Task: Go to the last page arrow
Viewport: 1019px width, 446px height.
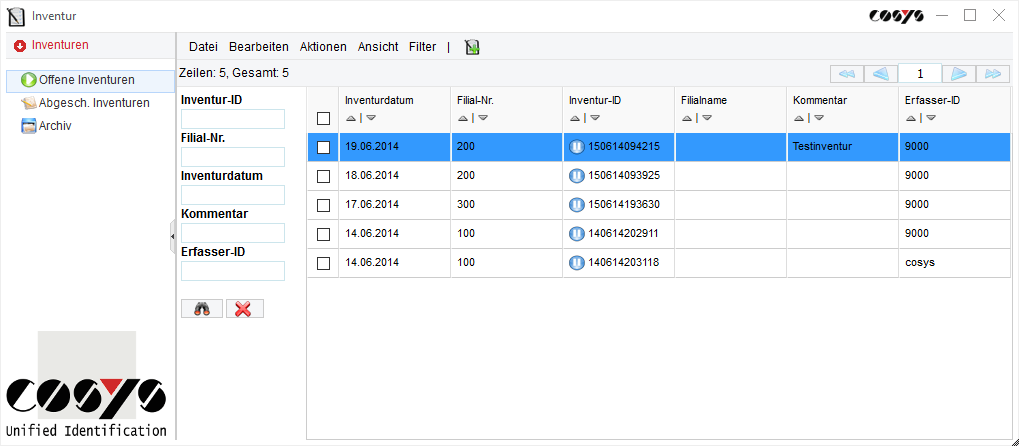Action: [992, 73]
